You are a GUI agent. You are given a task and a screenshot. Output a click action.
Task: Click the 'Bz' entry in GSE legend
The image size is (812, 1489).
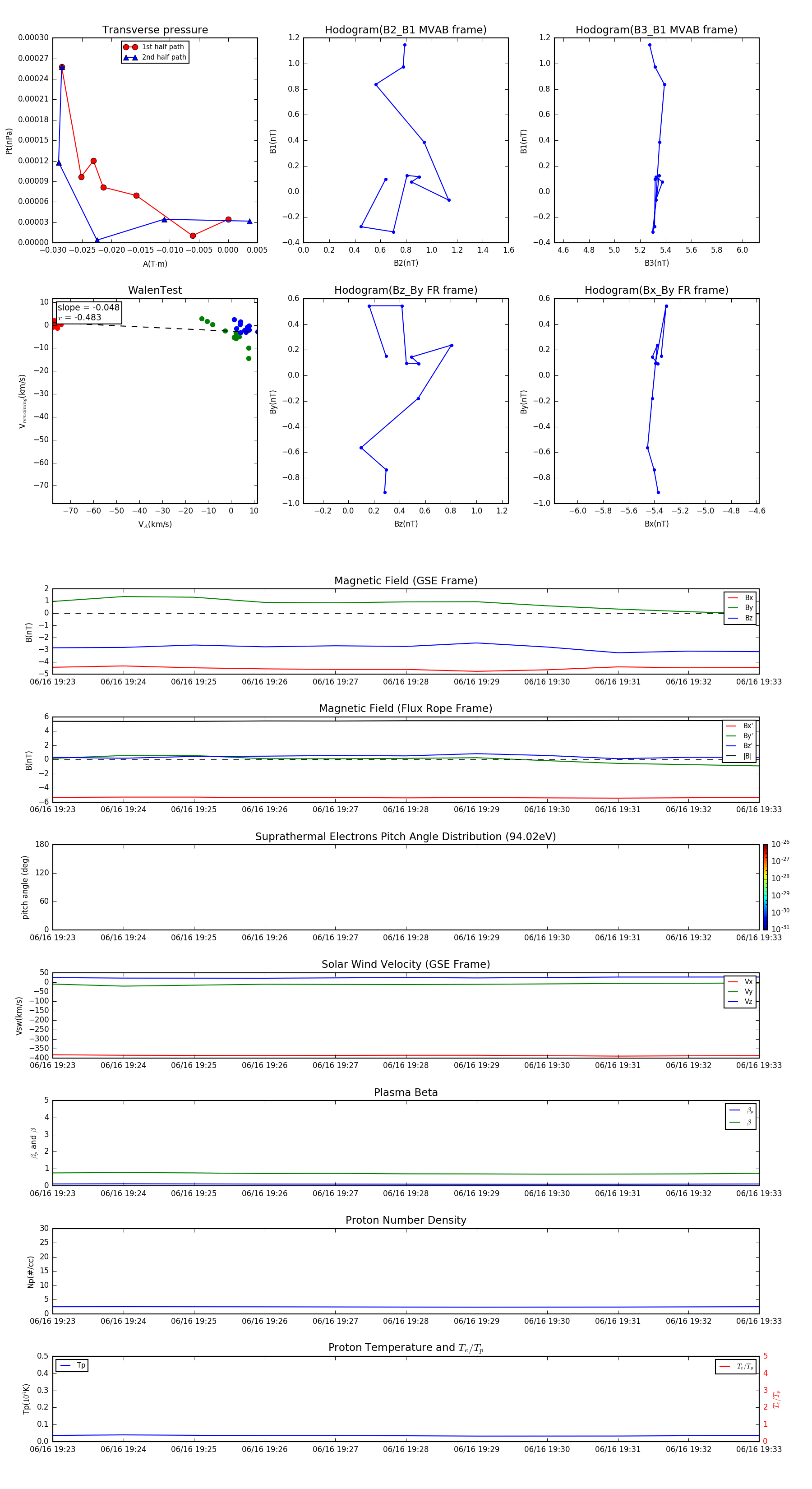[740, 618]
